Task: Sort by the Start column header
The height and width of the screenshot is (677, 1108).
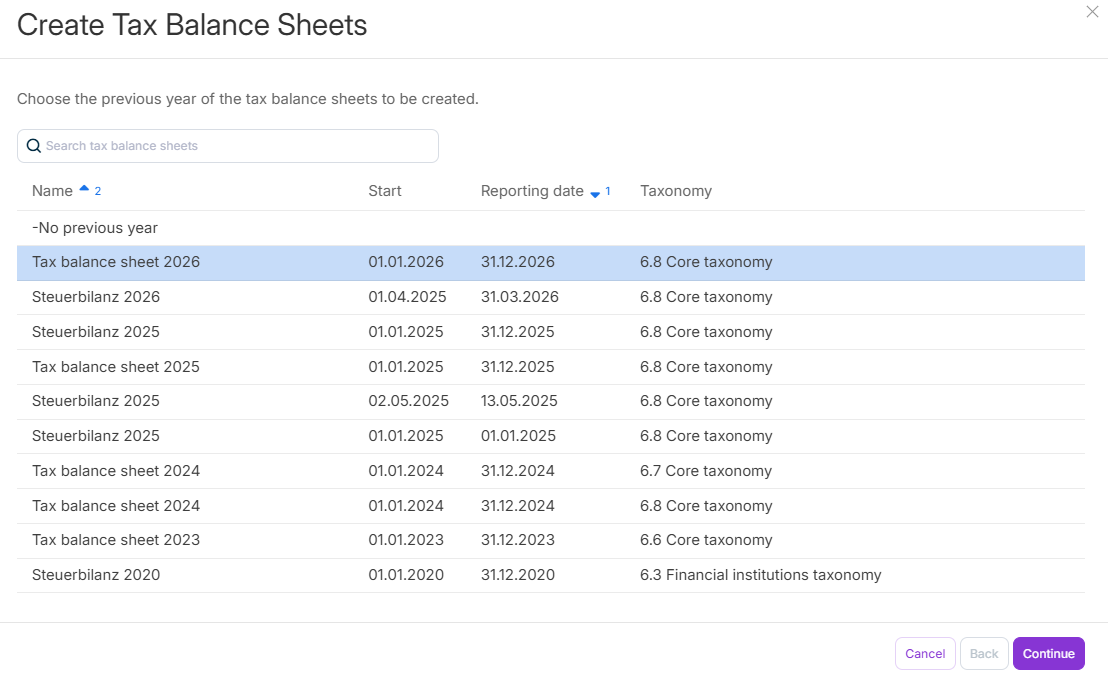Action: (384, 191)
